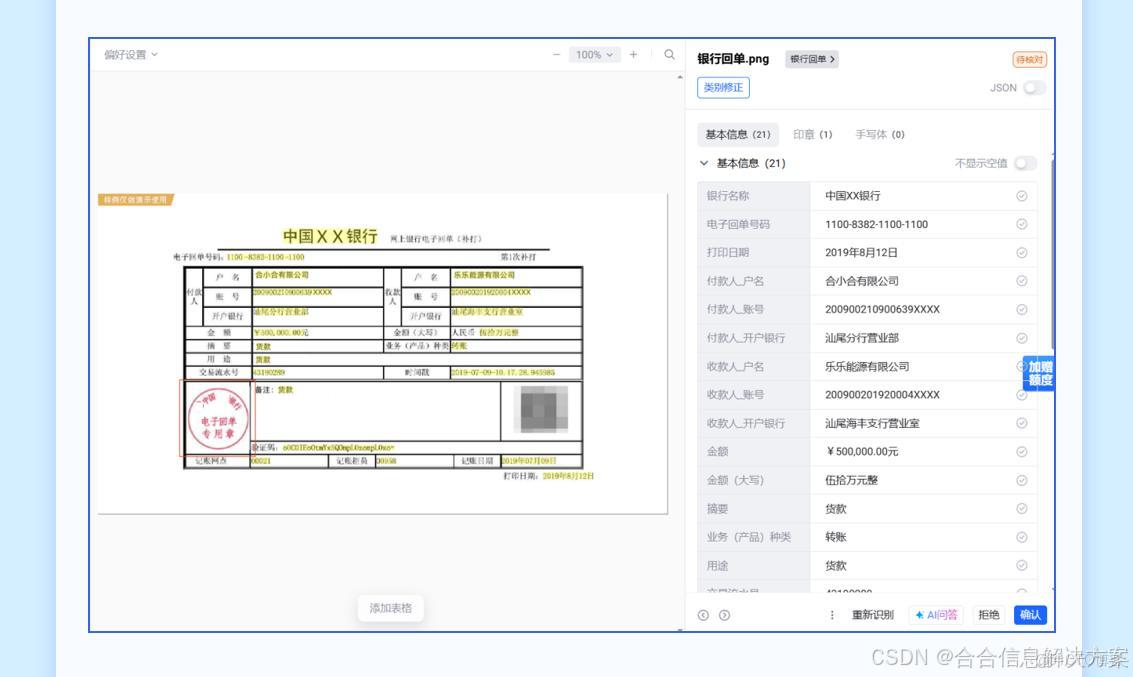Enable the 不显示空值 switch
1133x677 pixels.
point(1027,162)
